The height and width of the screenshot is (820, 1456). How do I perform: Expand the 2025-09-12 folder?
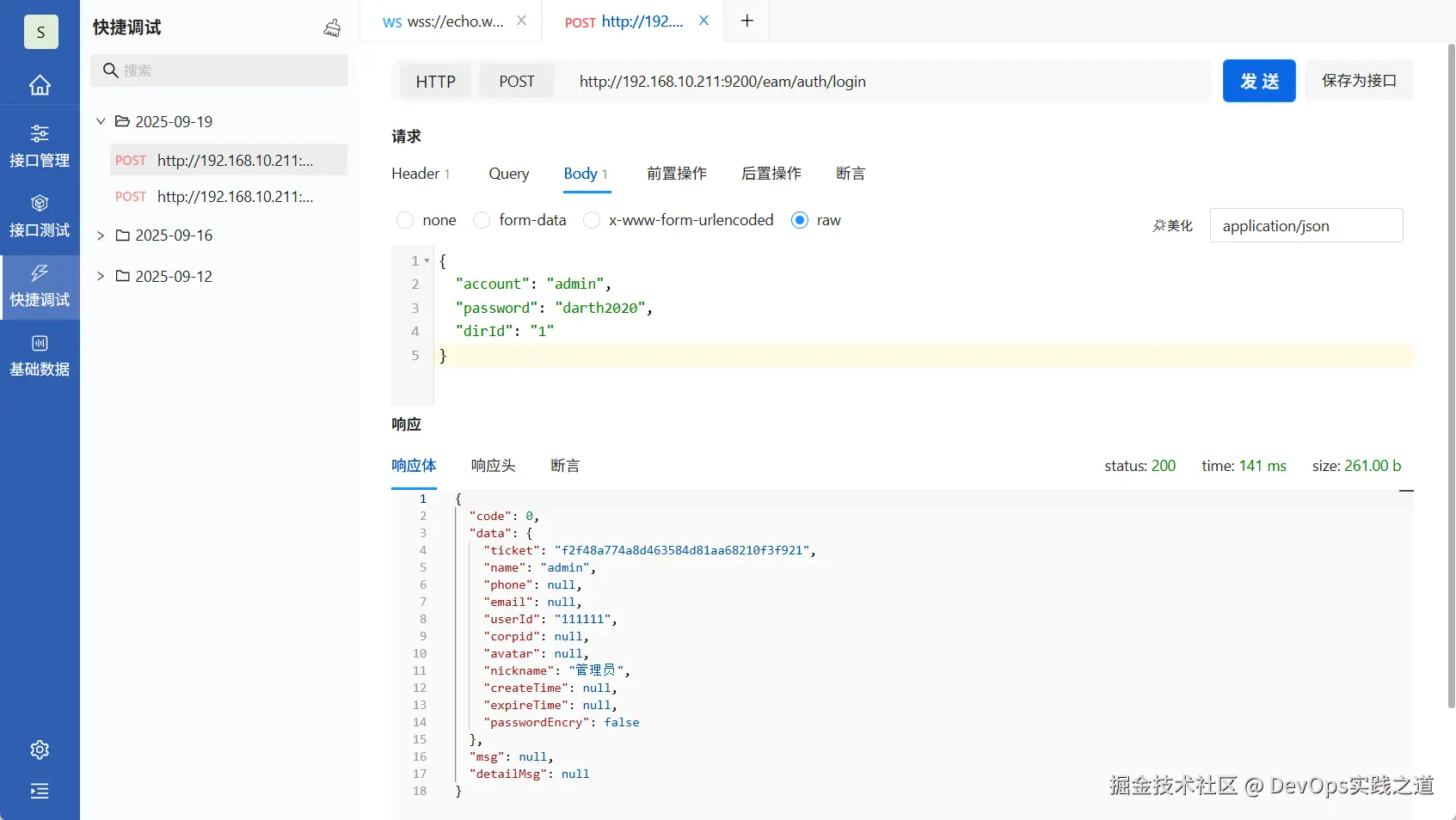click(x=101, y=276)
